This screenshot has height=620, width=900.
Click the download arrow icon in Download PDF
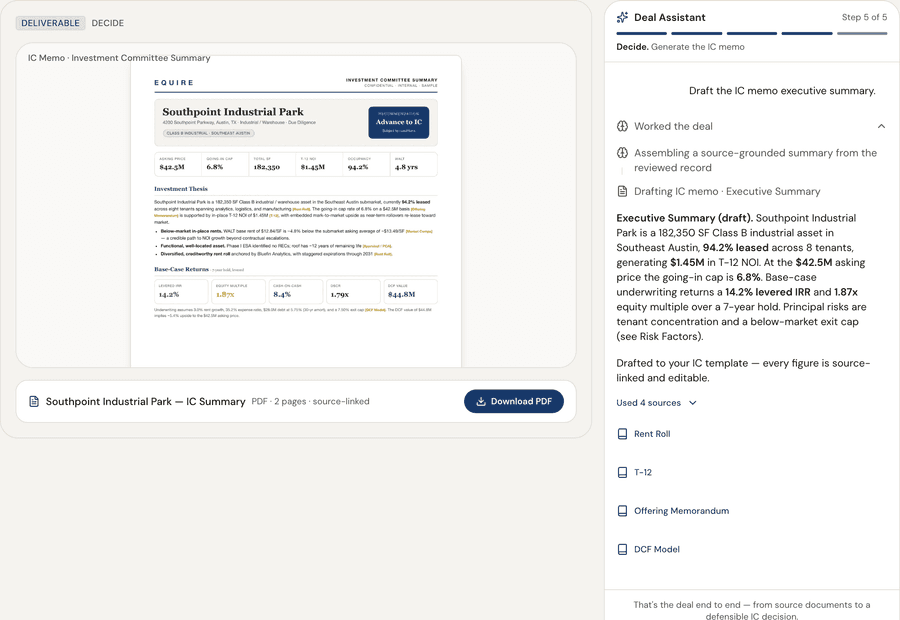click(481, 401)
